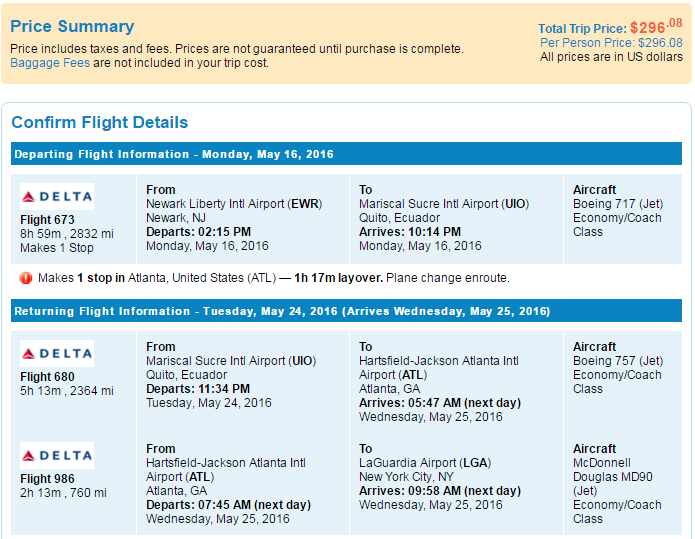The height and width of the screenshot is (539, 695).
Task: Click the UIO arrival airport code
Action: [x=515, y=204]
